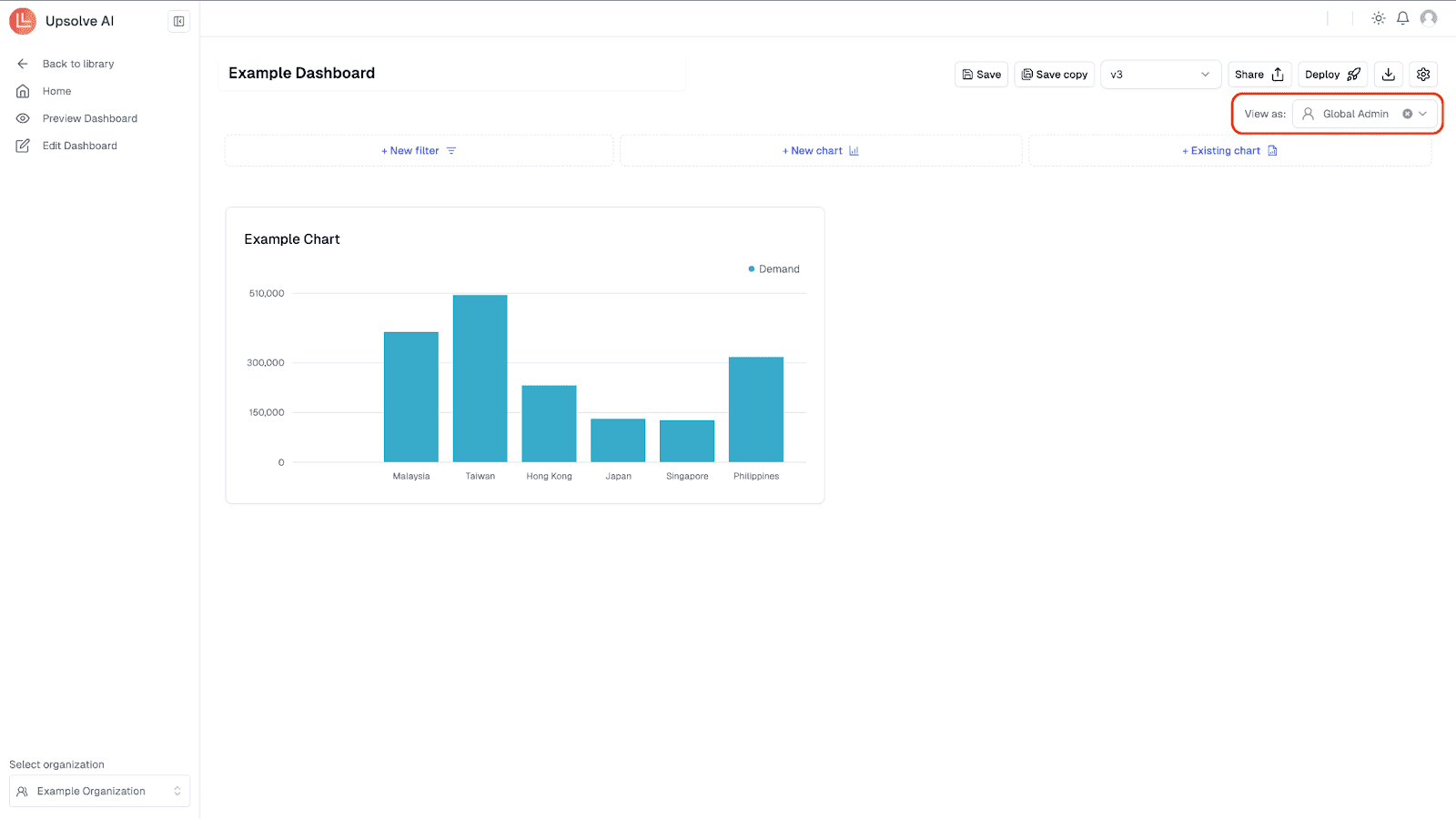Image resolution: width=1456 pixels, height=819 pixels.
Task: Toggle light mode with the sun icon
Action: 1378,17
